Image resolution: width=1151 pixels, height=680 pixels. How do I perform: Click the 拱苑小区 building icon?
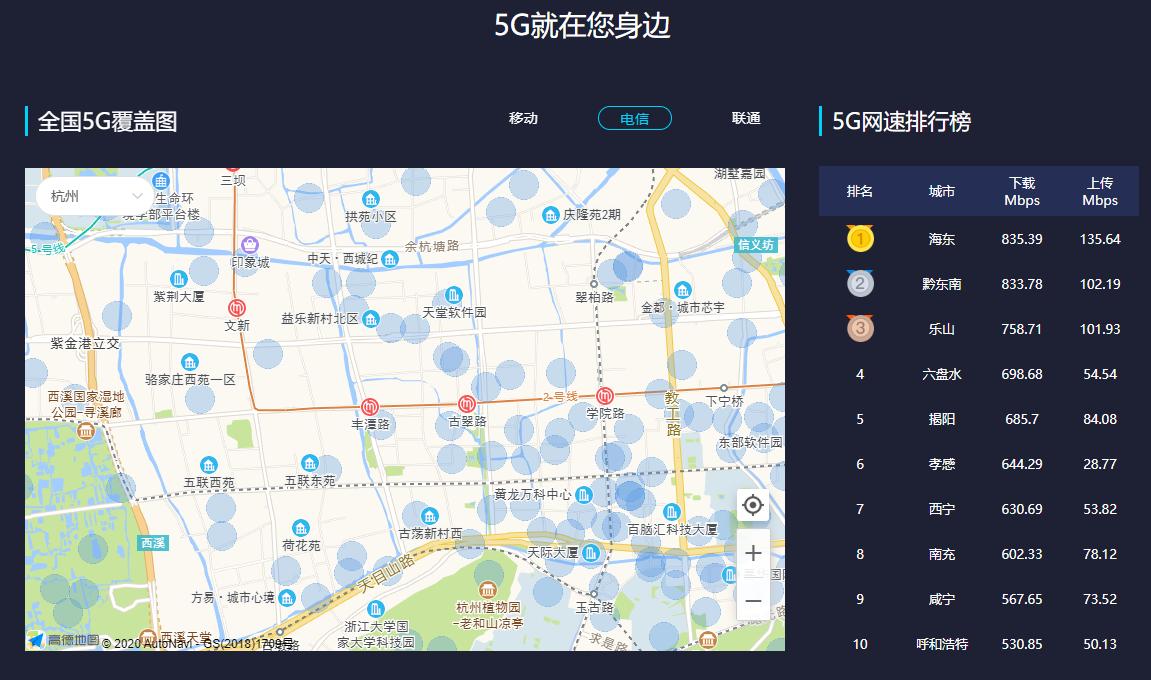371,199
